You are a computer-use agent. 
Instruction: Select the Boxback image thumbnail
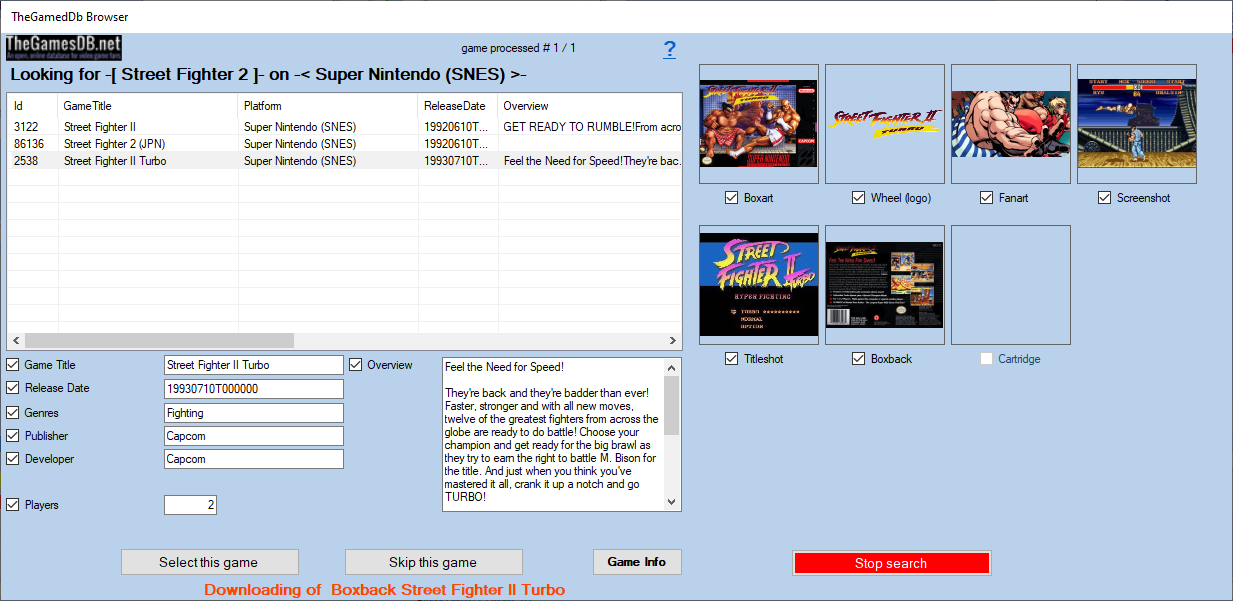[x=884, y=285]
